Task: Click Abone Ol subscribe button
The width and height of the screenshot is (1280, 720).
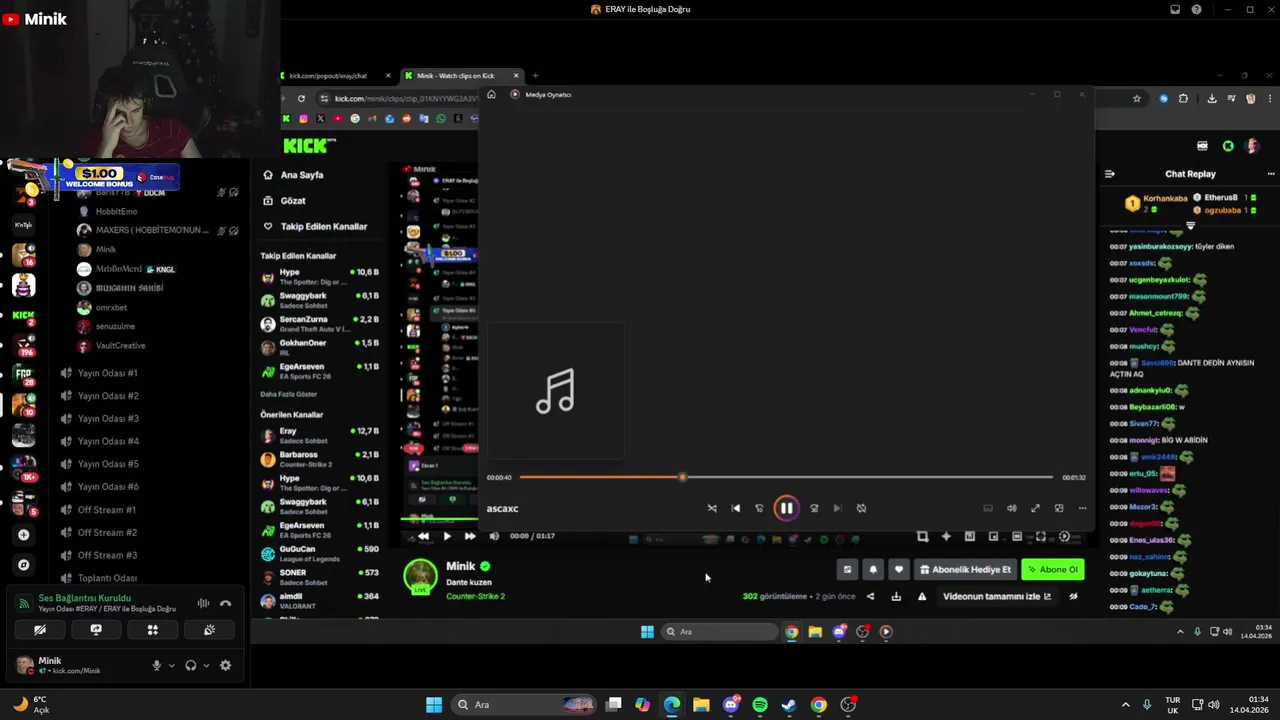Action: [x=1053, y=569]
